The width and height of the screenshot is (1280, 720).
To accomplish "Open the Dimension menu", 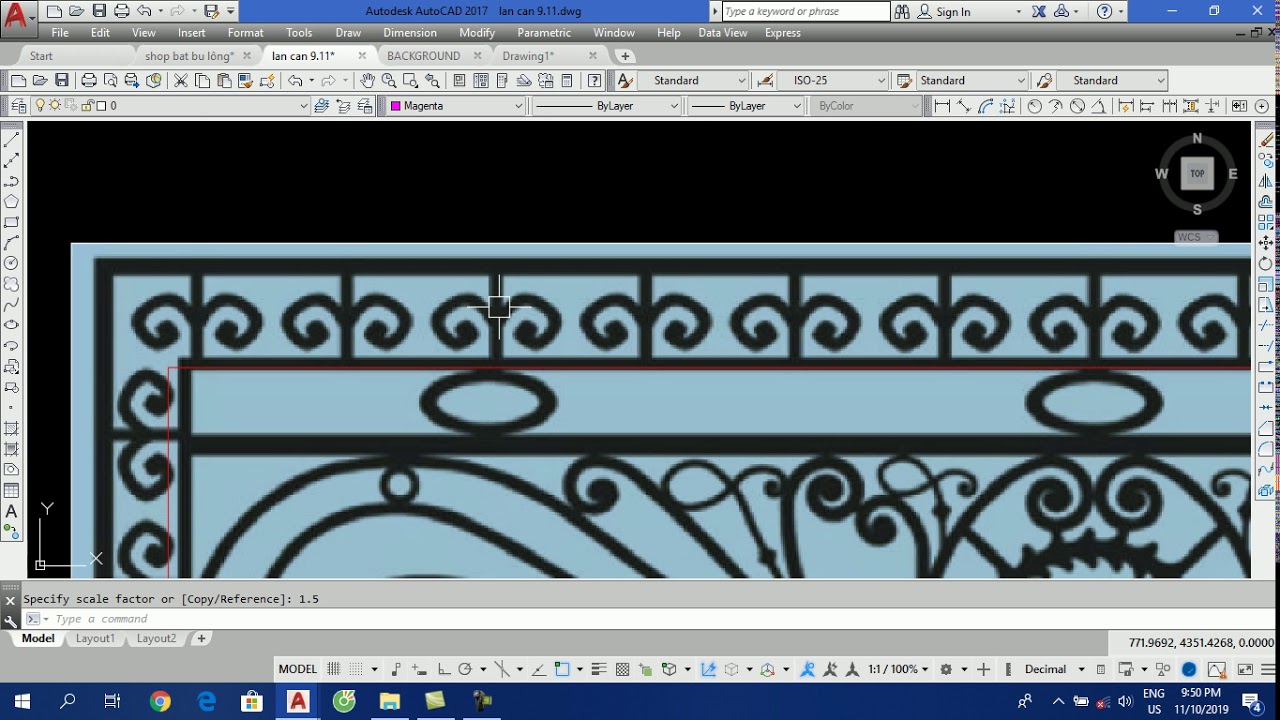I will point(410,33).
